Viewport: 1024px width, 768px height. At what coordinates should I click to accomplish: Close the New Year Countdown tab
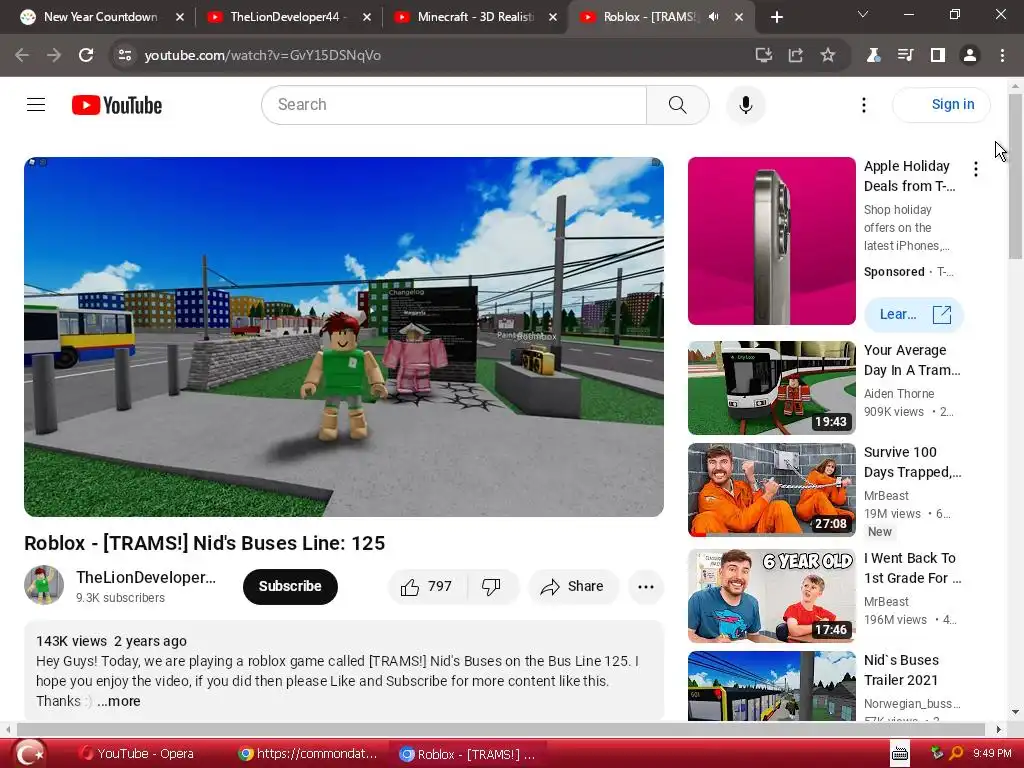(180, 17)
